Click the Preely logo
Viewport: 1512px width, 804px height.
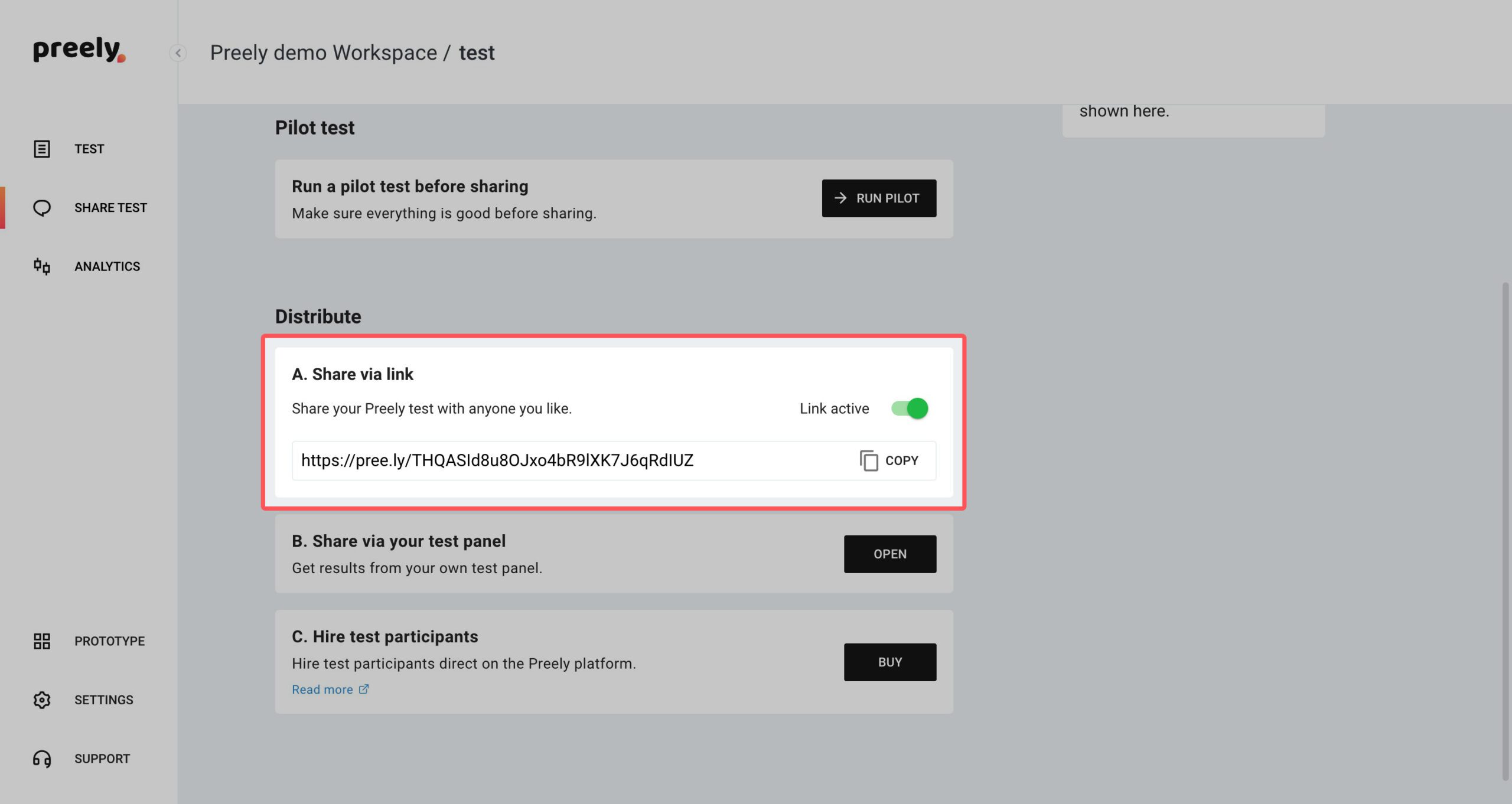[x=79, y=50]
